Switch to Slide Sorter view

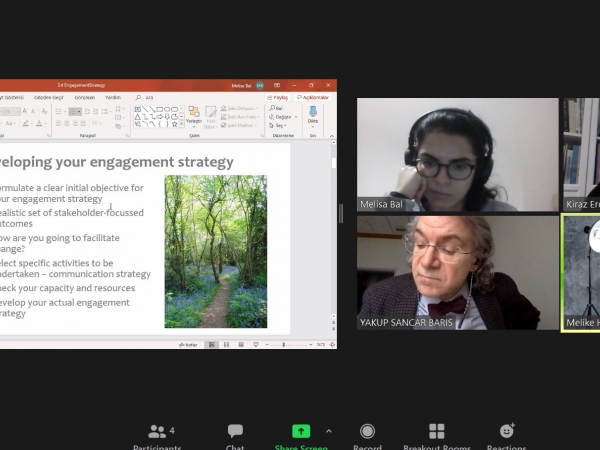[x=226, y=345]
